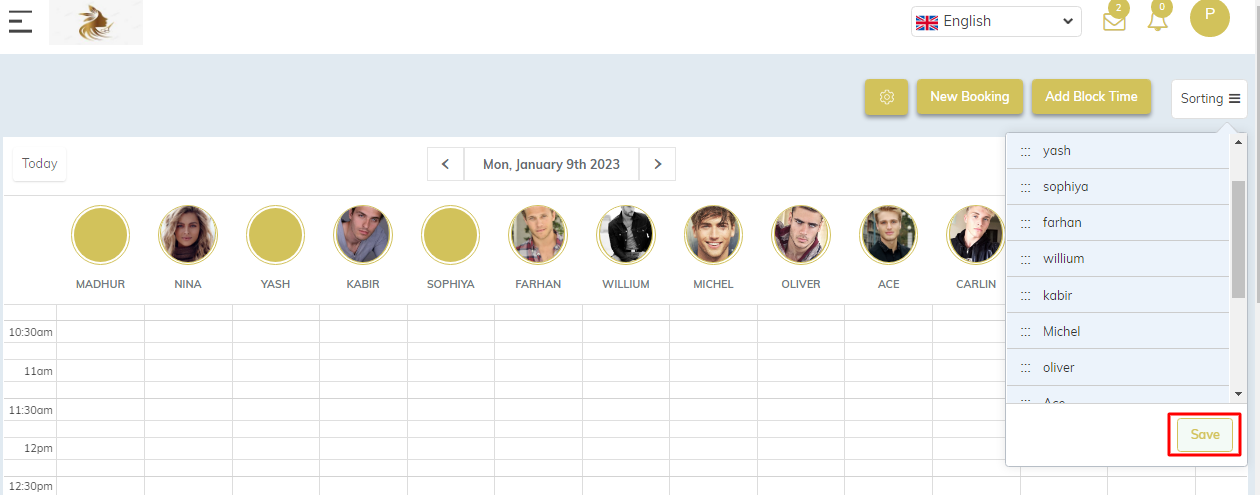Click the salon logo image
This screenshot has width=1260, height=495.
point(96,22)
